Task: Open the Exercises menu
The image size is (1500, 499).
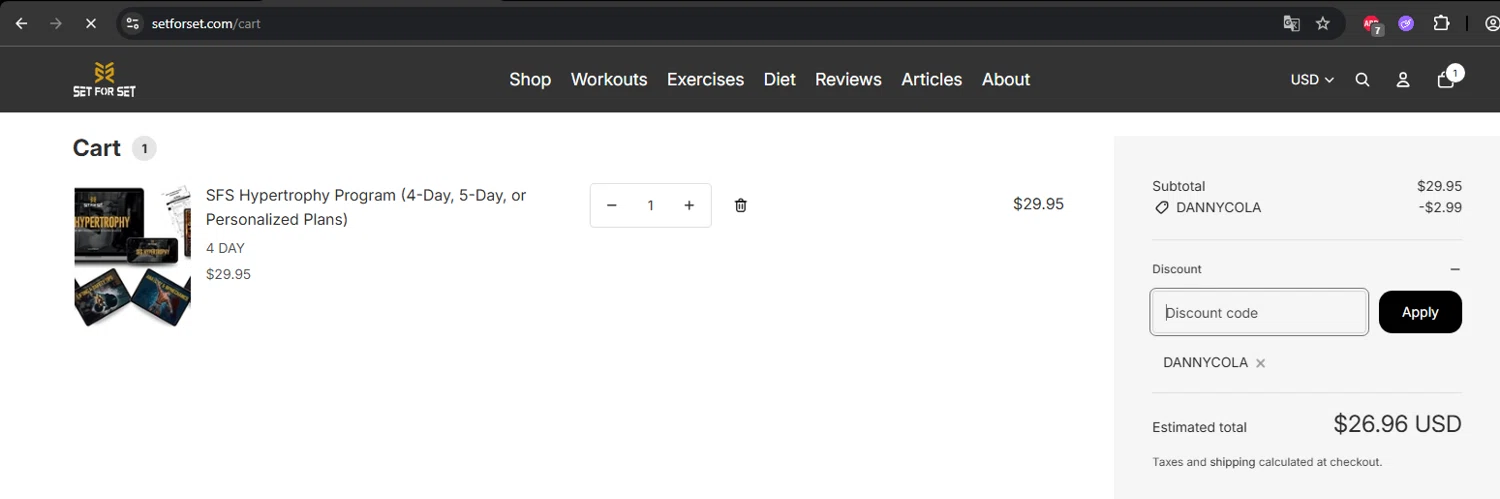Action: [705, 79]
